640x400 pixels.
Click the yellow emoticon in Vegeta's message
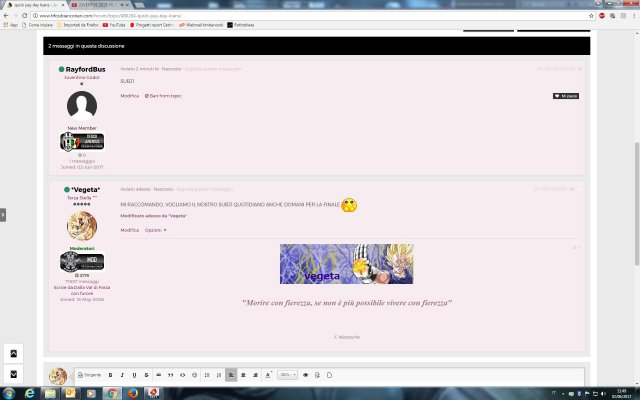349,205
